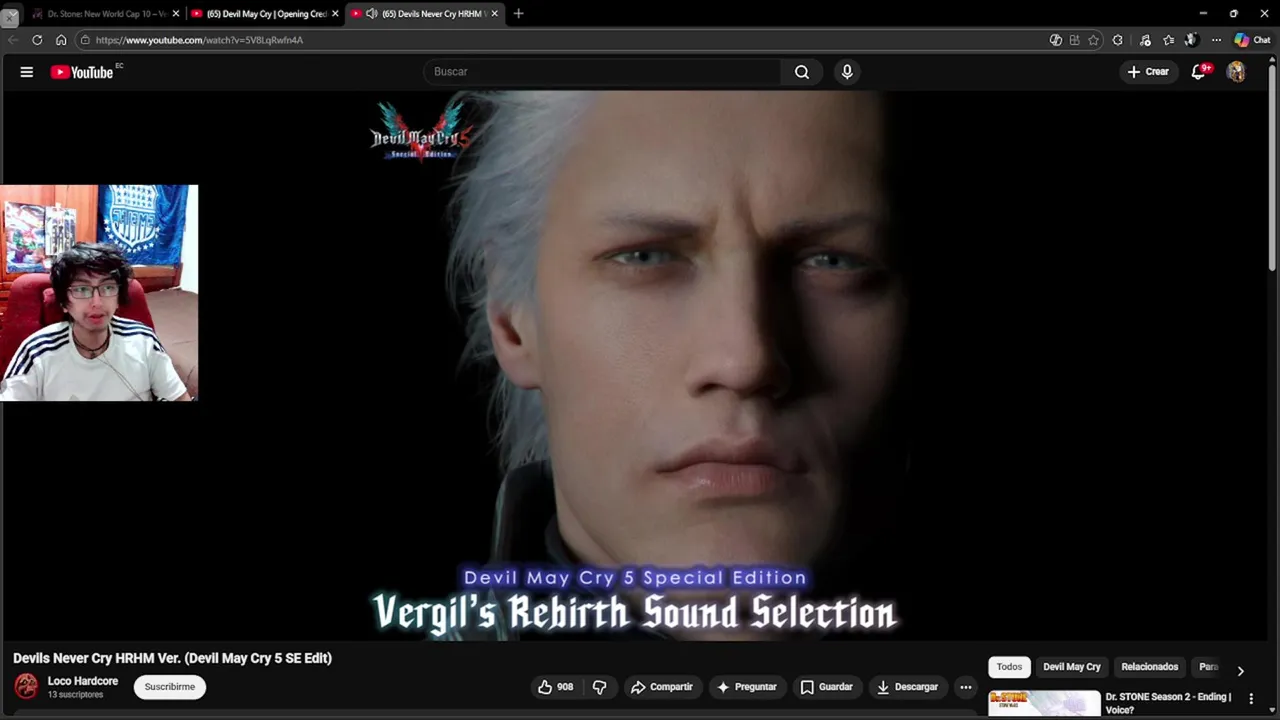The width and height of the screenshot is (1280, 720).
Task: Open the more actions three-dot menu
Action: coord(965,687)
